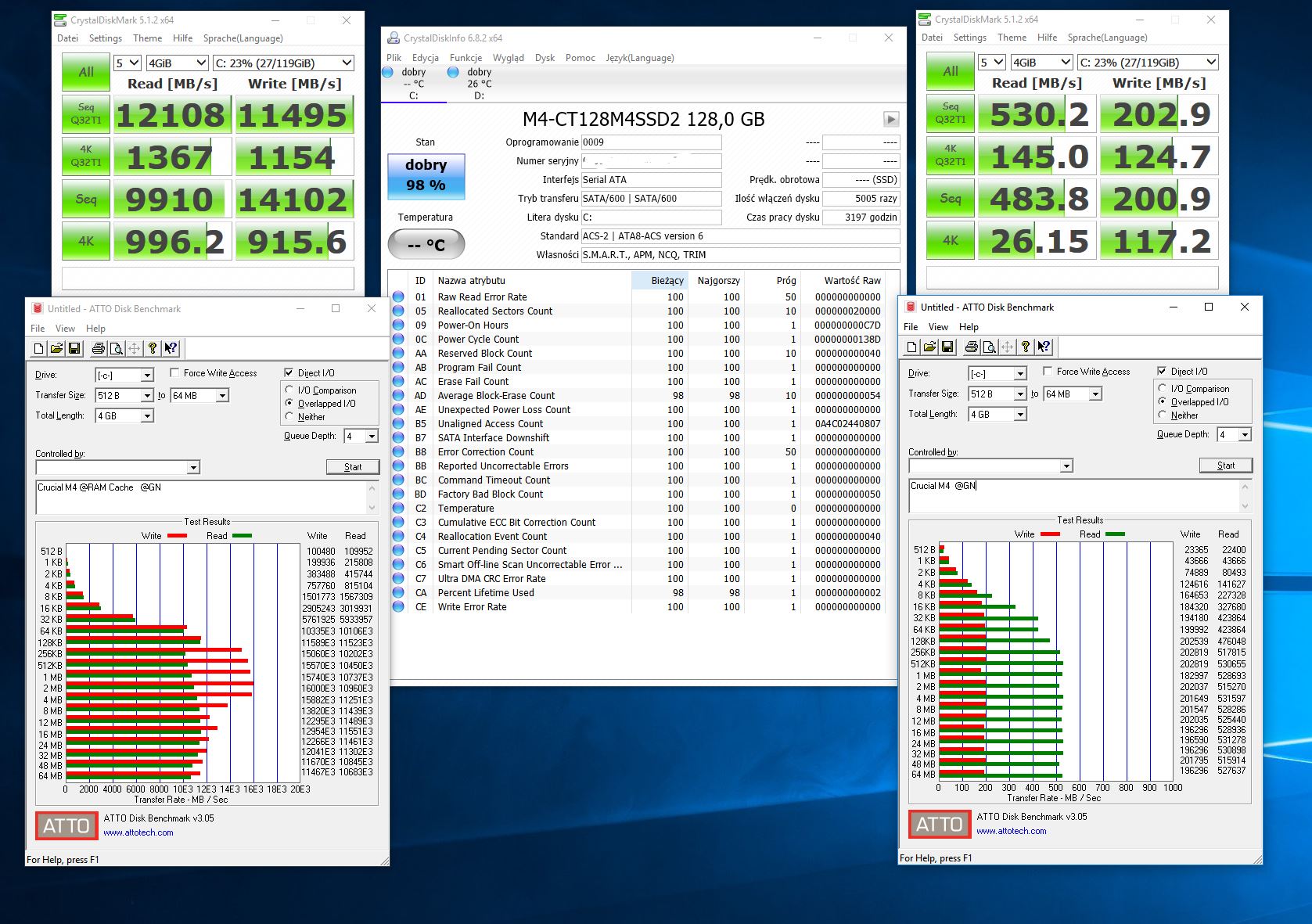Select I/O Comparison radio in left ATTO window
This screenshot has height=924, width=1312.
(290, 390)
